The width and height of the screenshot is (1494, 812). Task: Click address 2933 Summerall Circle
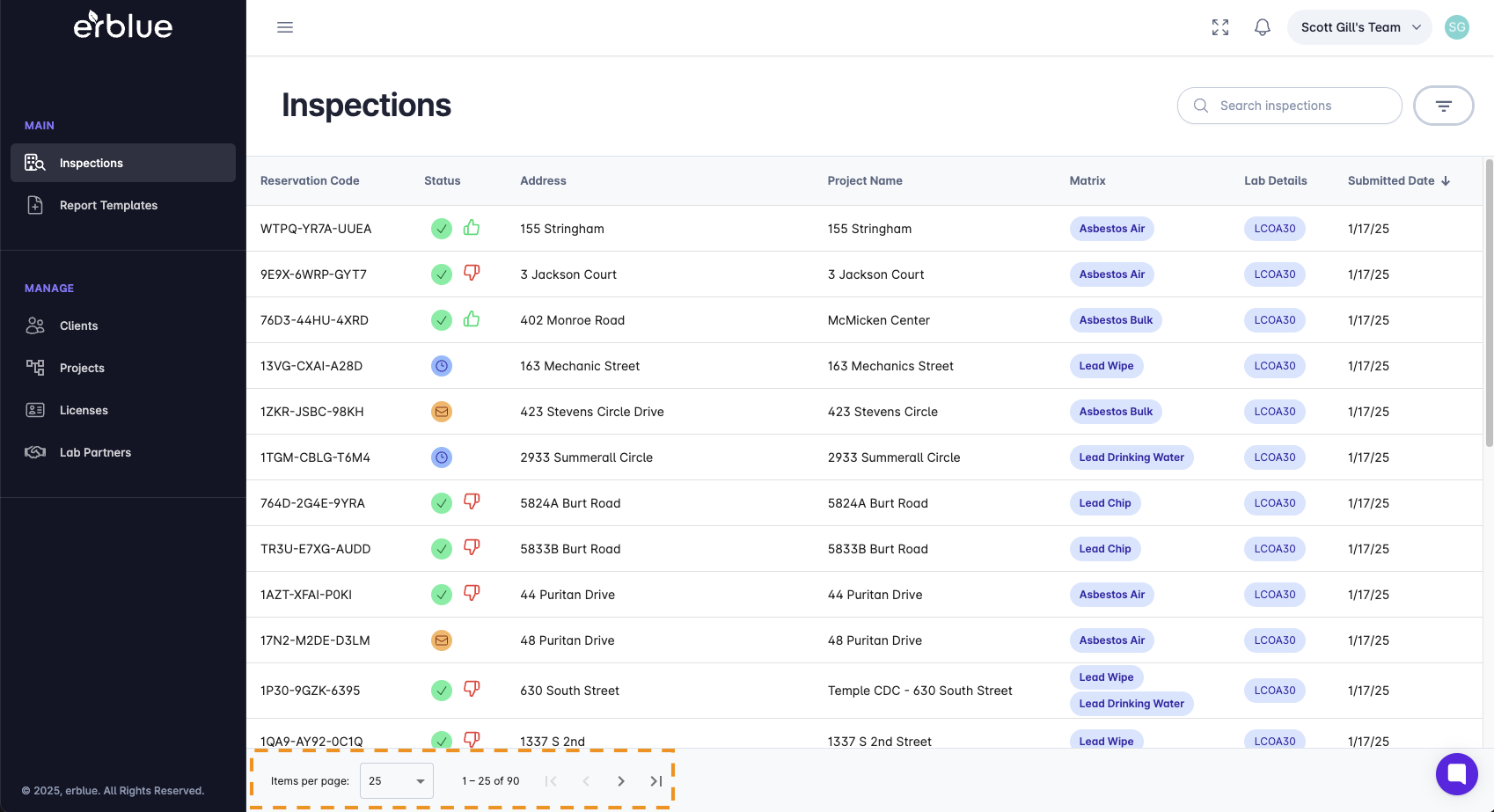(x=587, y=457)
